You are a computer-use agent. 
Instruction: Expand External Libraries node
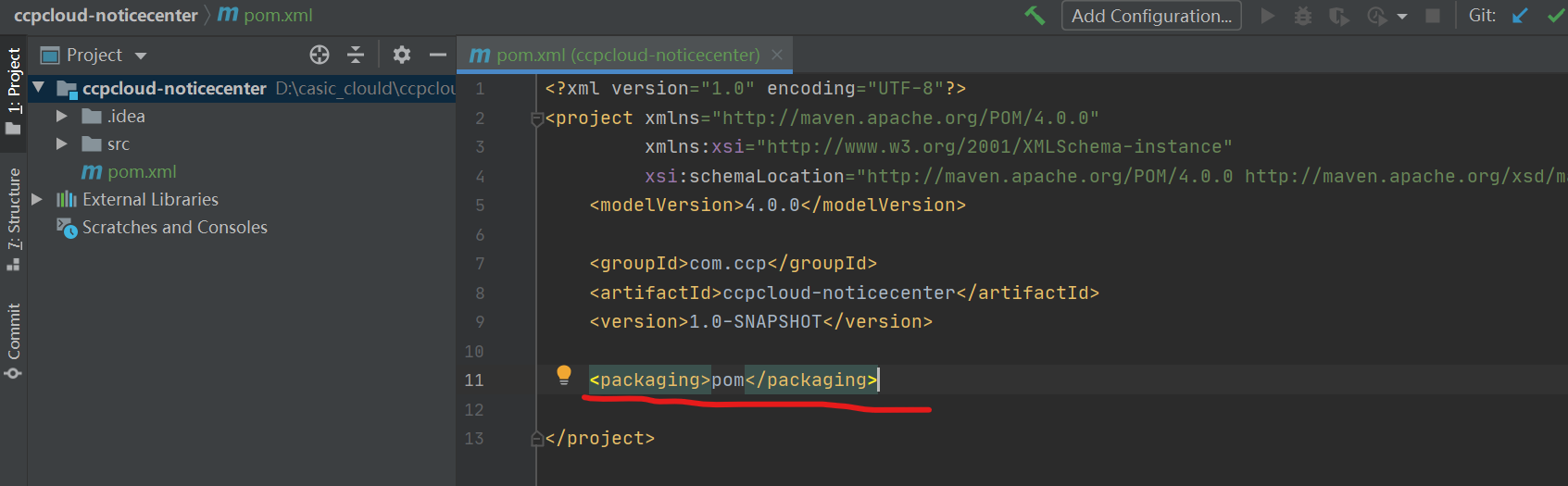click(37, 199)
